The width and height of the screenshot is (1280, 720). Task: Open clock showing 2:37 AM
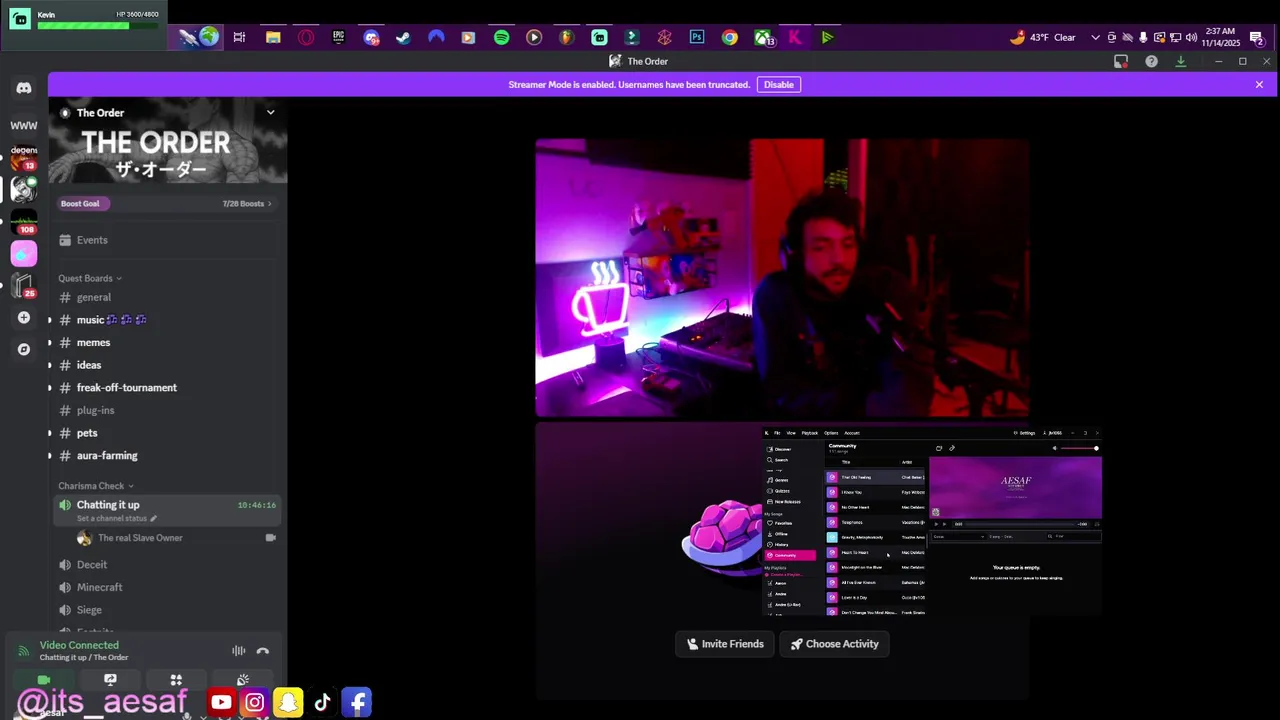pyautogui.click(x=1220, y=37)
